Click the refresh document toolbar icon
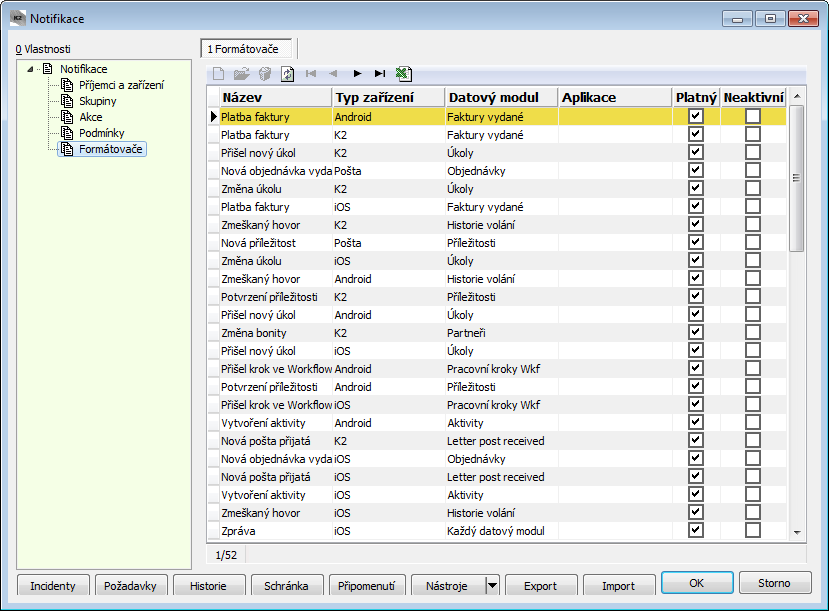Screen dimensions: 829x611 tap(287, 73)
